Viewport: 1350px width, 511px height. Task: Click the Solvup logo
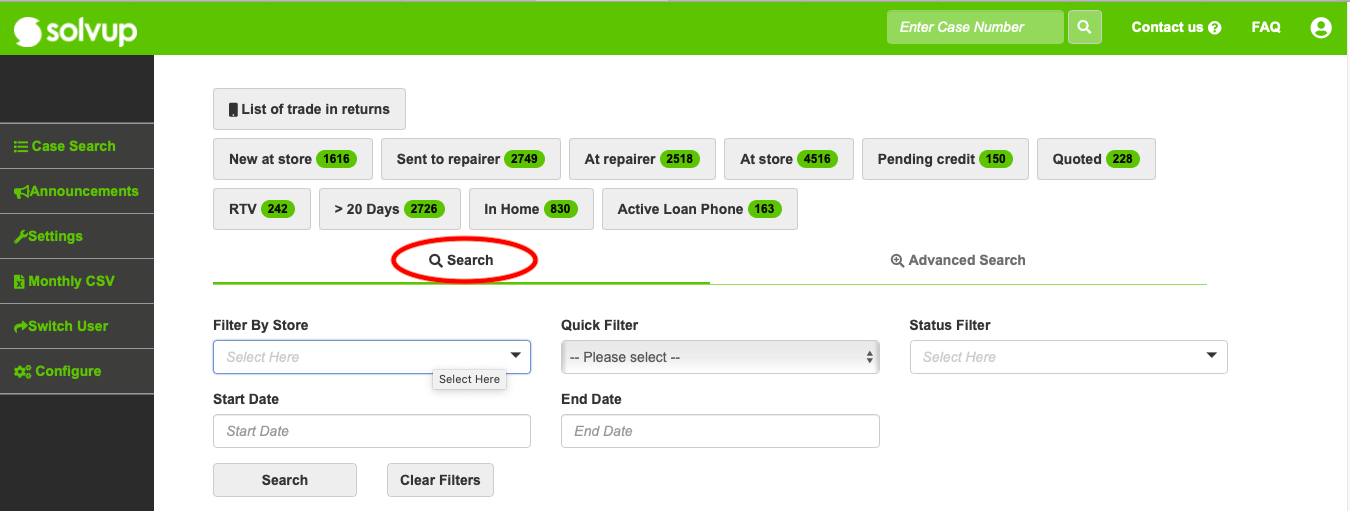[x=75, y=31]
